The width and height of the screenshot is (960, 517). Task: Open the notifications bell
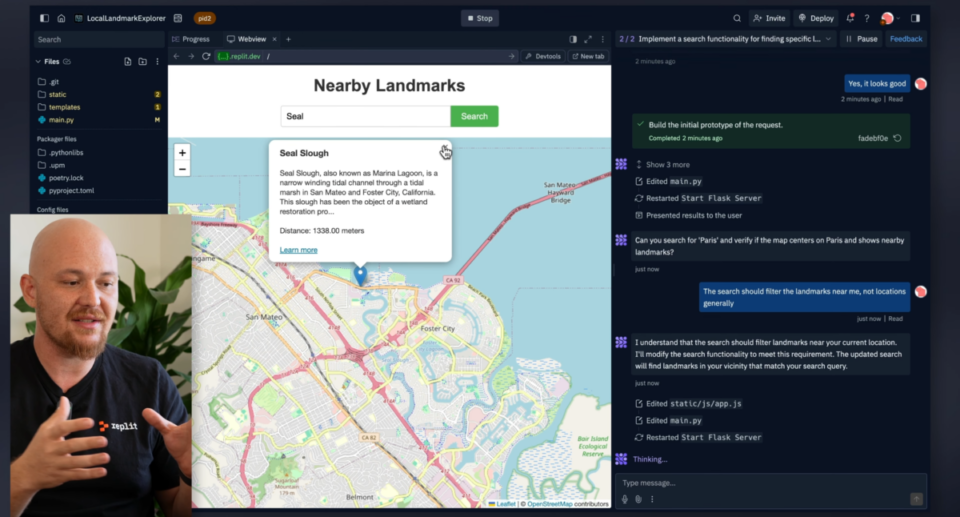click(x=850, y=18)
